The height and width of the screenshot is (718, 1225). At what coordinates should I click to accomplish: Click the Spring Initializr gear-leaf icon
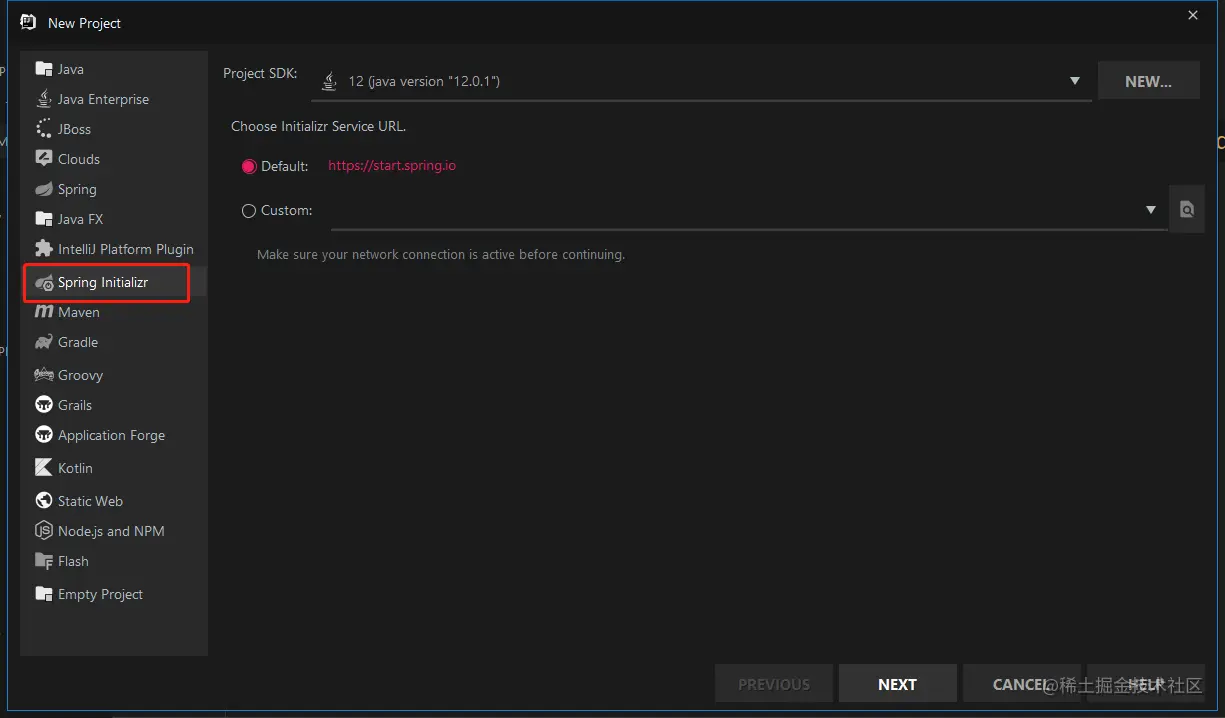(x=44, y=283)
